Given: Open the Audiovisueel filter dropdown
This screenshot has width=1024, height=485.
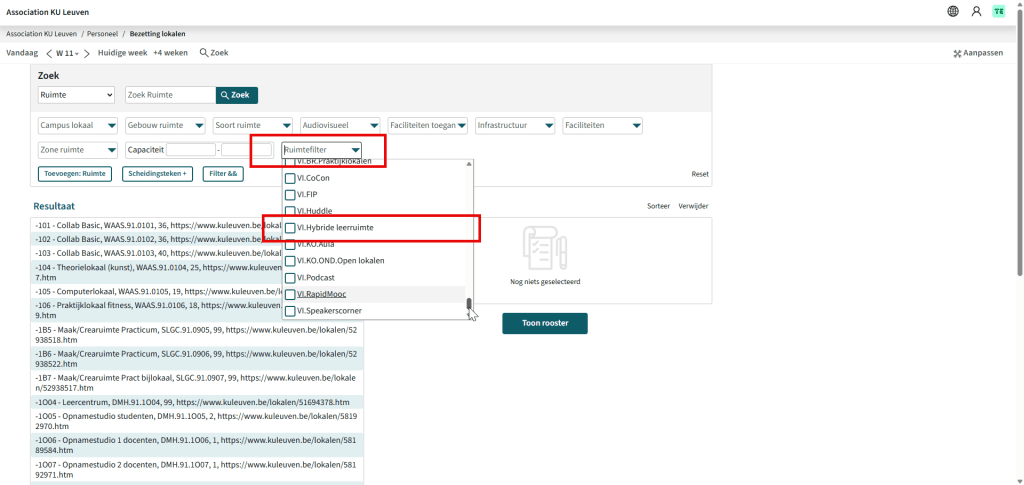Looking at the screenshot, I should tap(339, 125).
